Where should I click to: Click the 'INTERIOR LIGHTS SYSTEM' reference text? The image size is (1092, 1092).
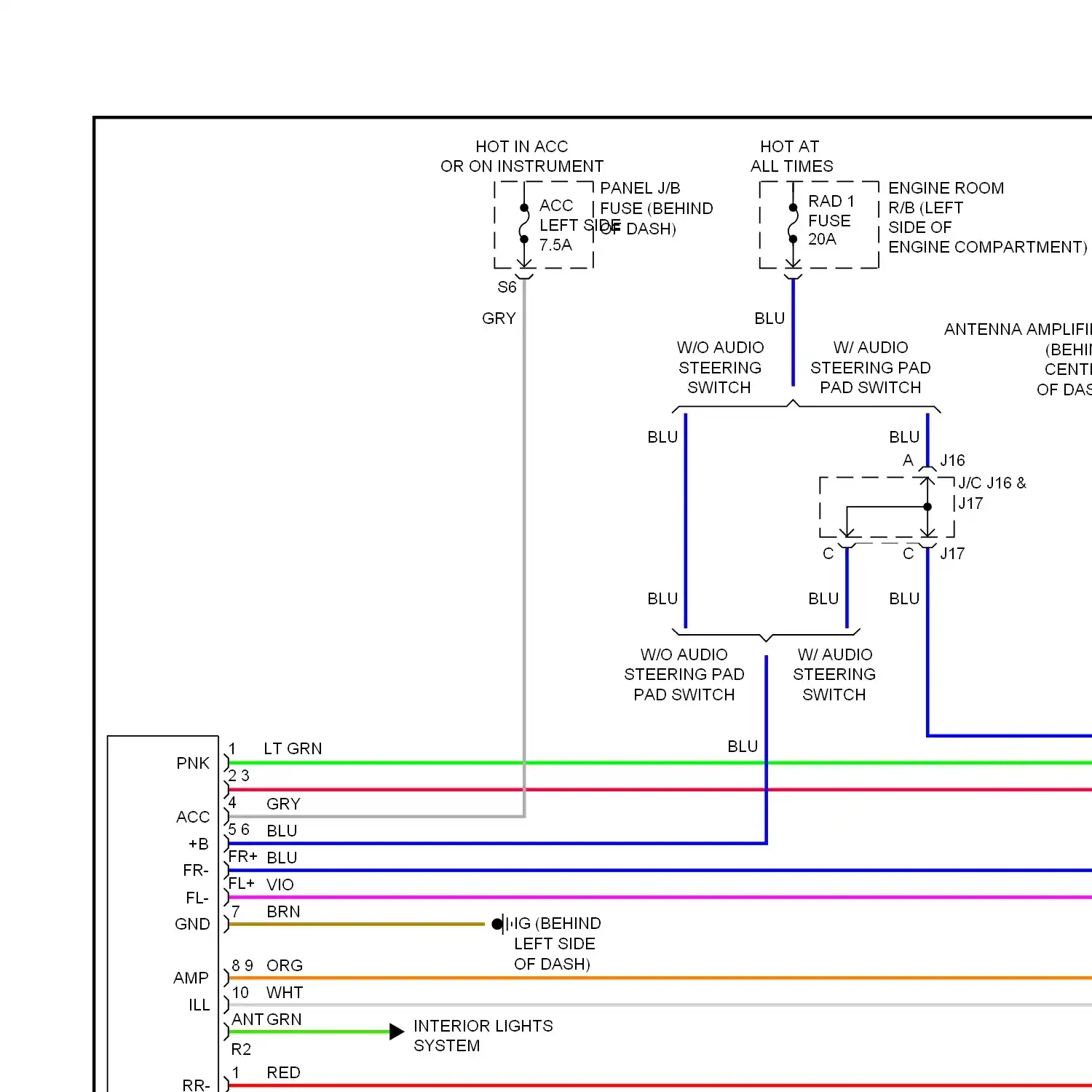pyautogui.click(x=483, y=1036)
